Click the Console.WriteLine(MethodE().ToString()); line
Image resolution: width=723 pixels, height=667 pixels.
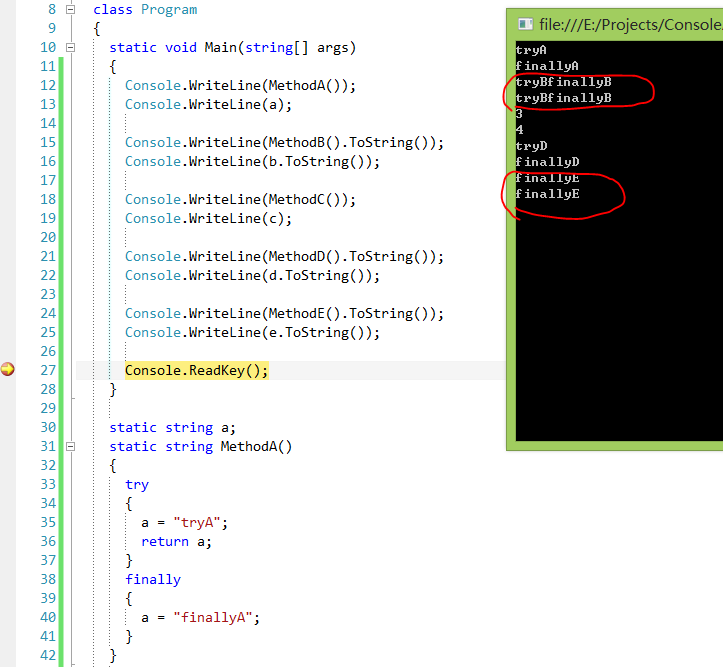284,313
